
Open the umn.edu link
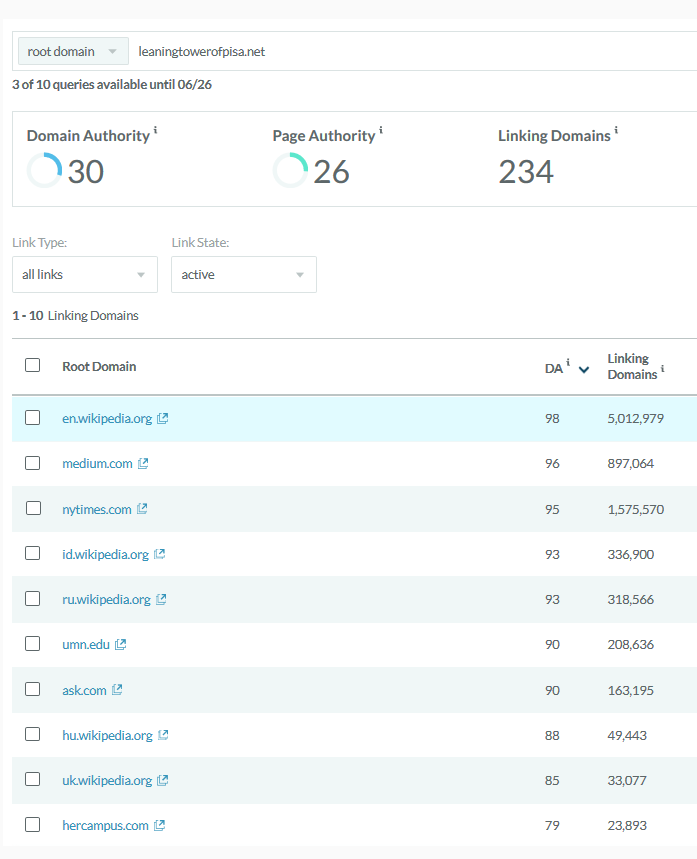(86, 645)
